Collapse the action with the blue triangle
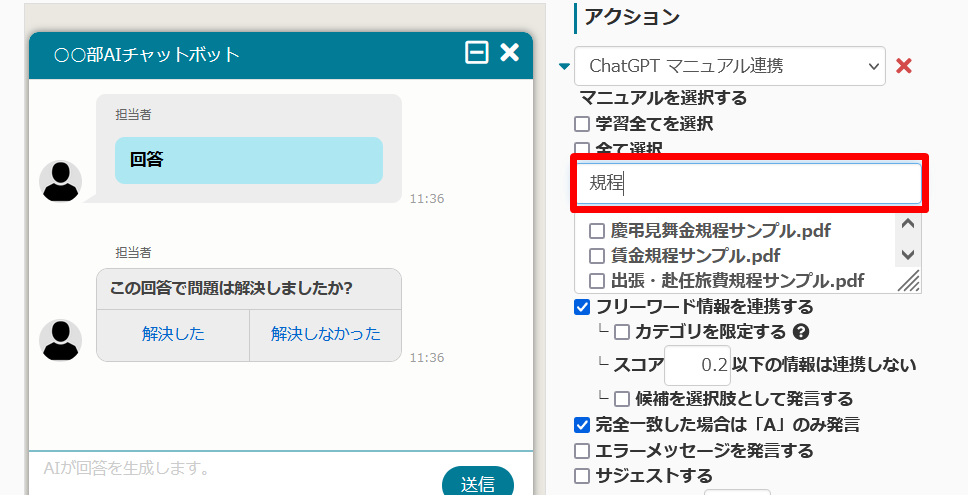This screenshot has width=968, height=495. [x=564, y=67]
